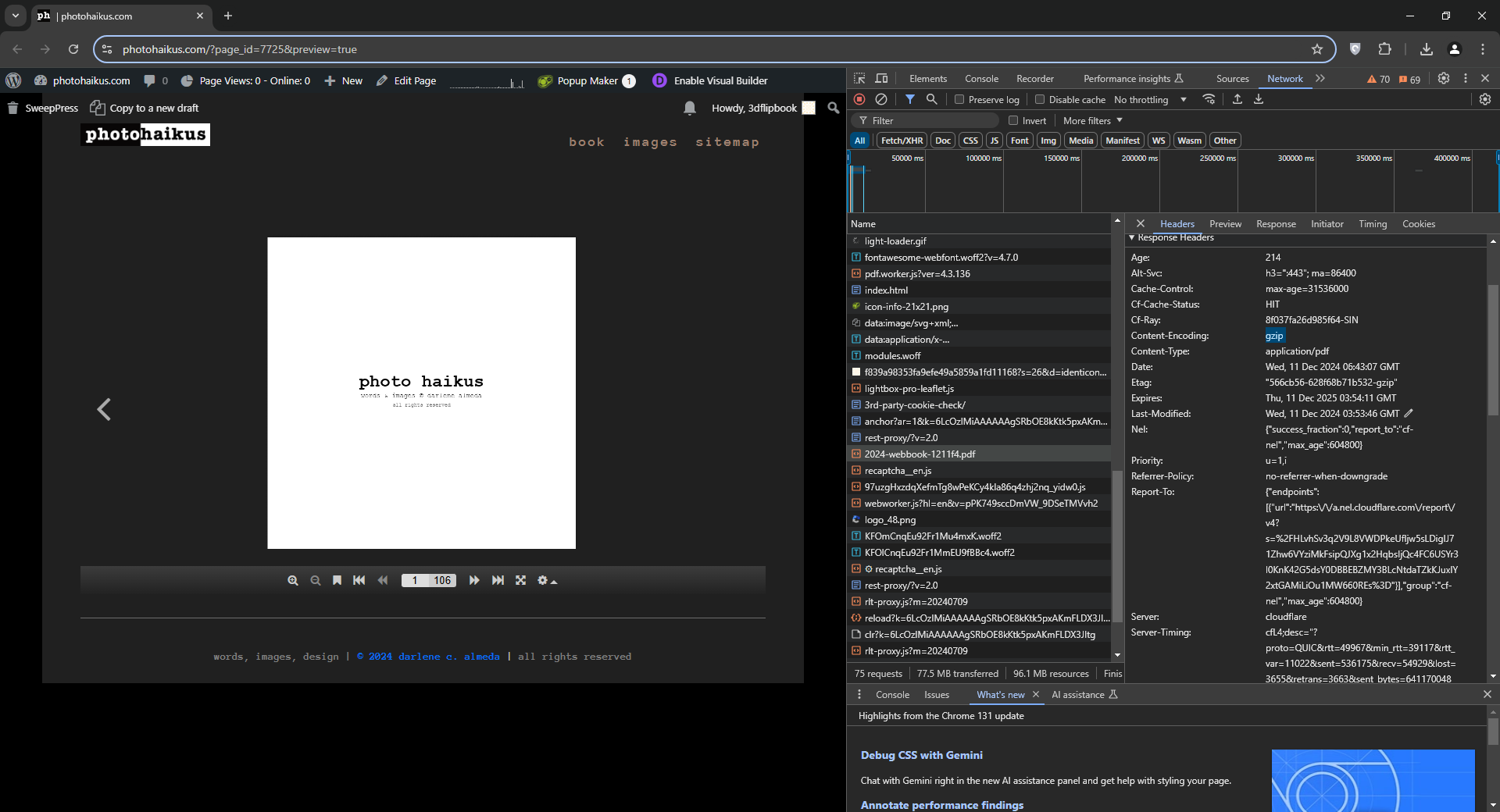Reload the page
This screenshot has width=1500, height=812.
tap(73, 49)
